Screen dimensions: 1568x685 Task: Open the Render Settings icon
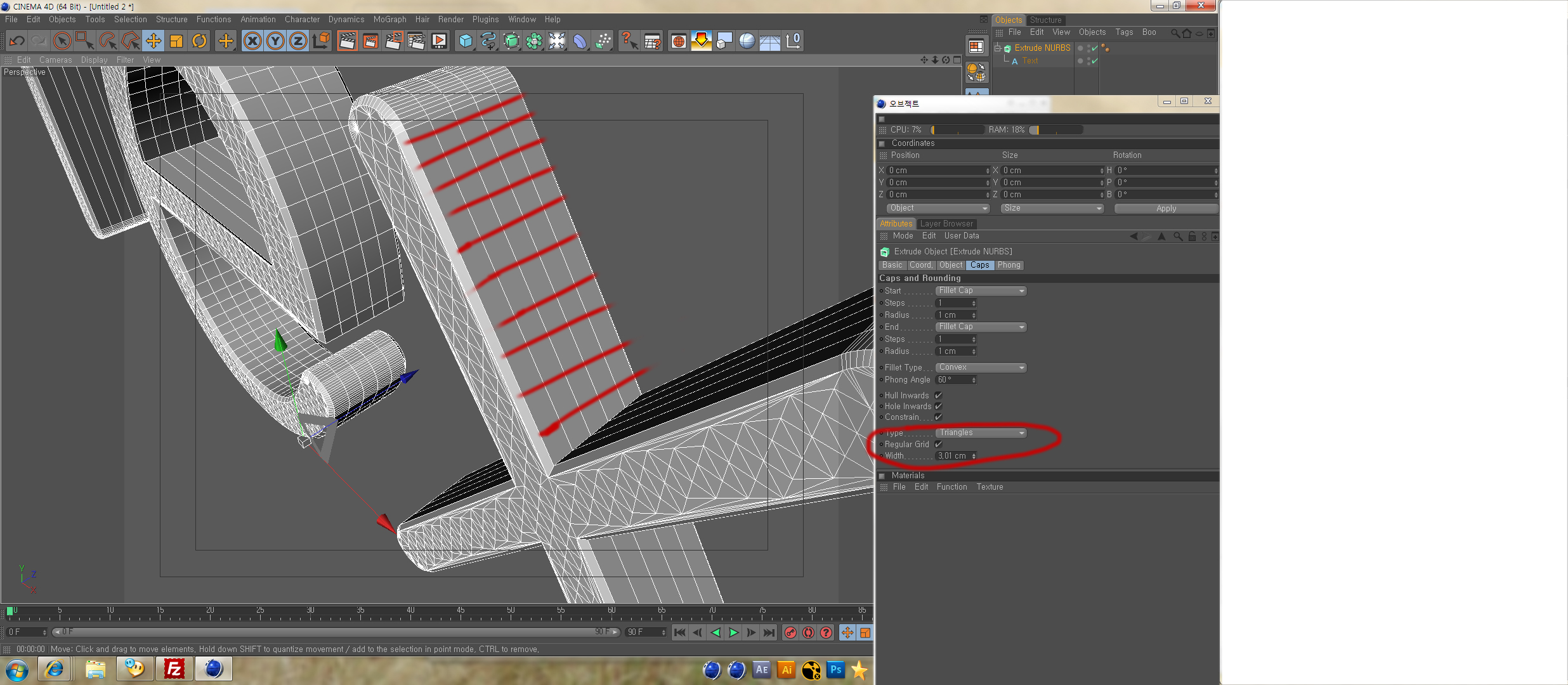416,41
